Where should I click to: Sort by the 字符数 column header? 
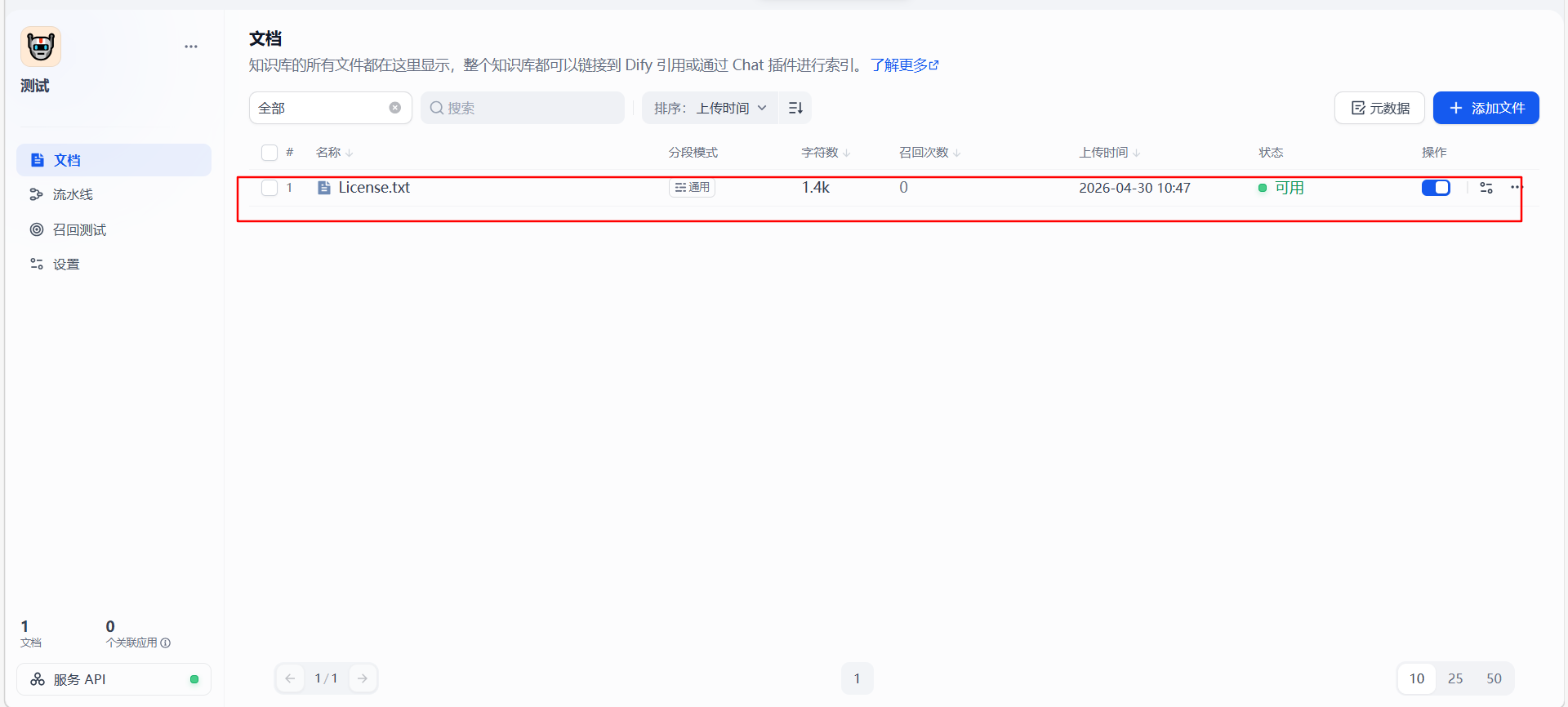click(826, 153)
